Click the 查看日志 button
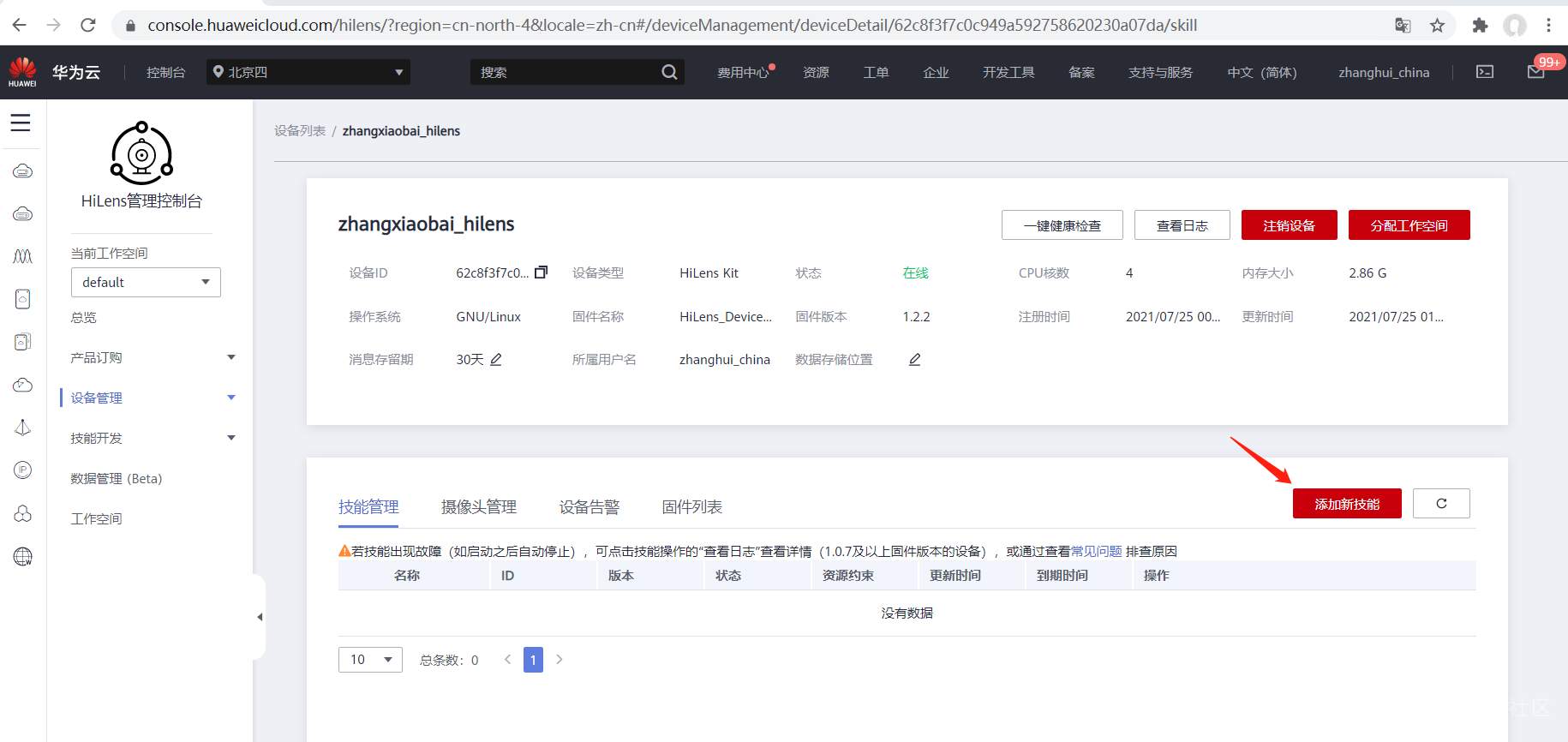Screen dimensions: 1568x742 (1182, 225)
